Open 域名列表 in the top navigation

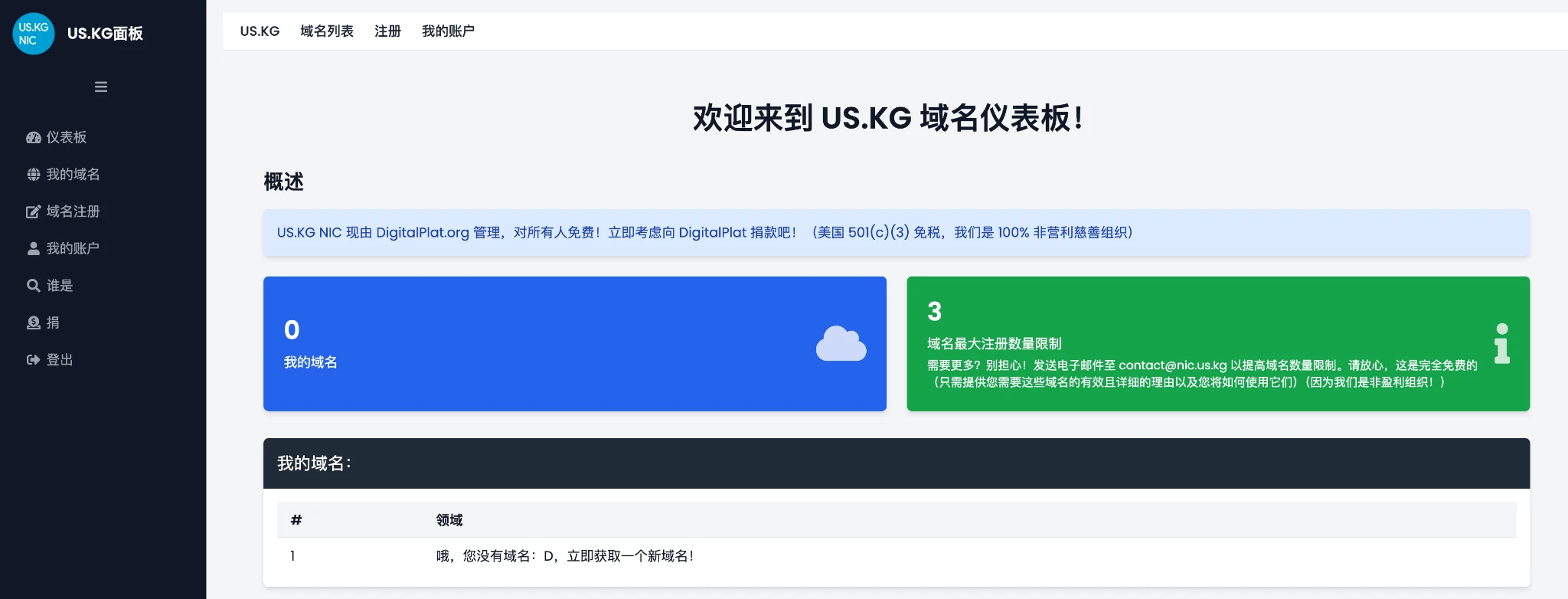[x=327, y=31]
